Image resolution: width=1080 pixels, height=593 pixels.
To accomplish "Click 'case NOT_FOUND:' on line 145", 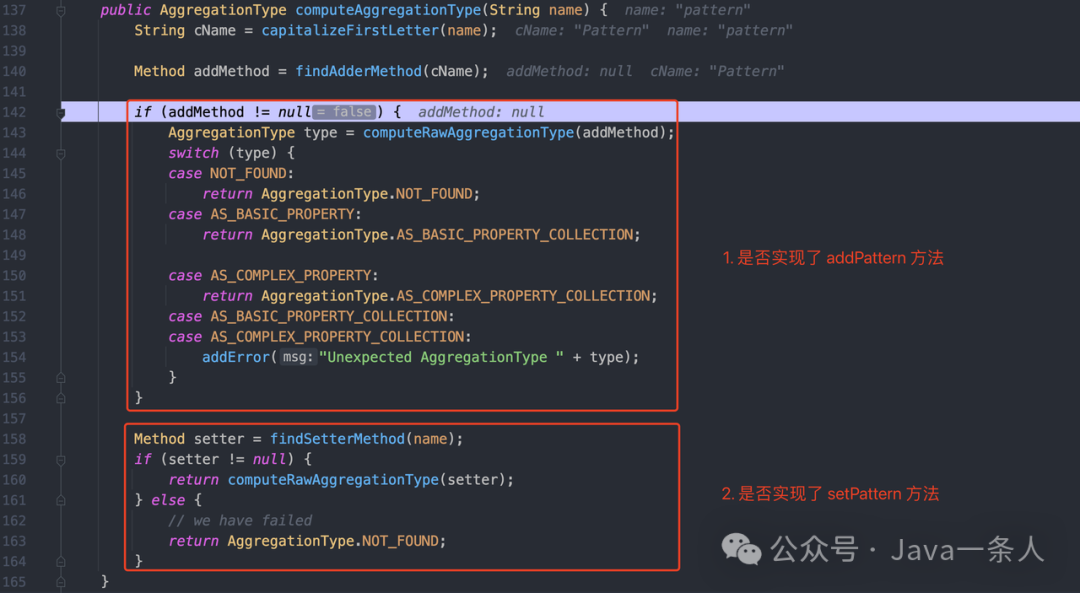I will point(231,174).
